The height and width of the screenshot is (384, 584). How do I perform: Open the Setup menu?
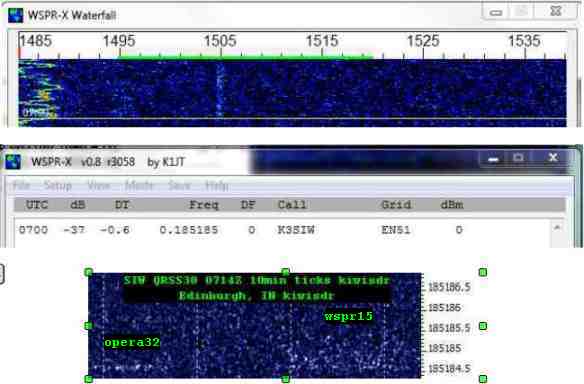(x=57, y=185)
